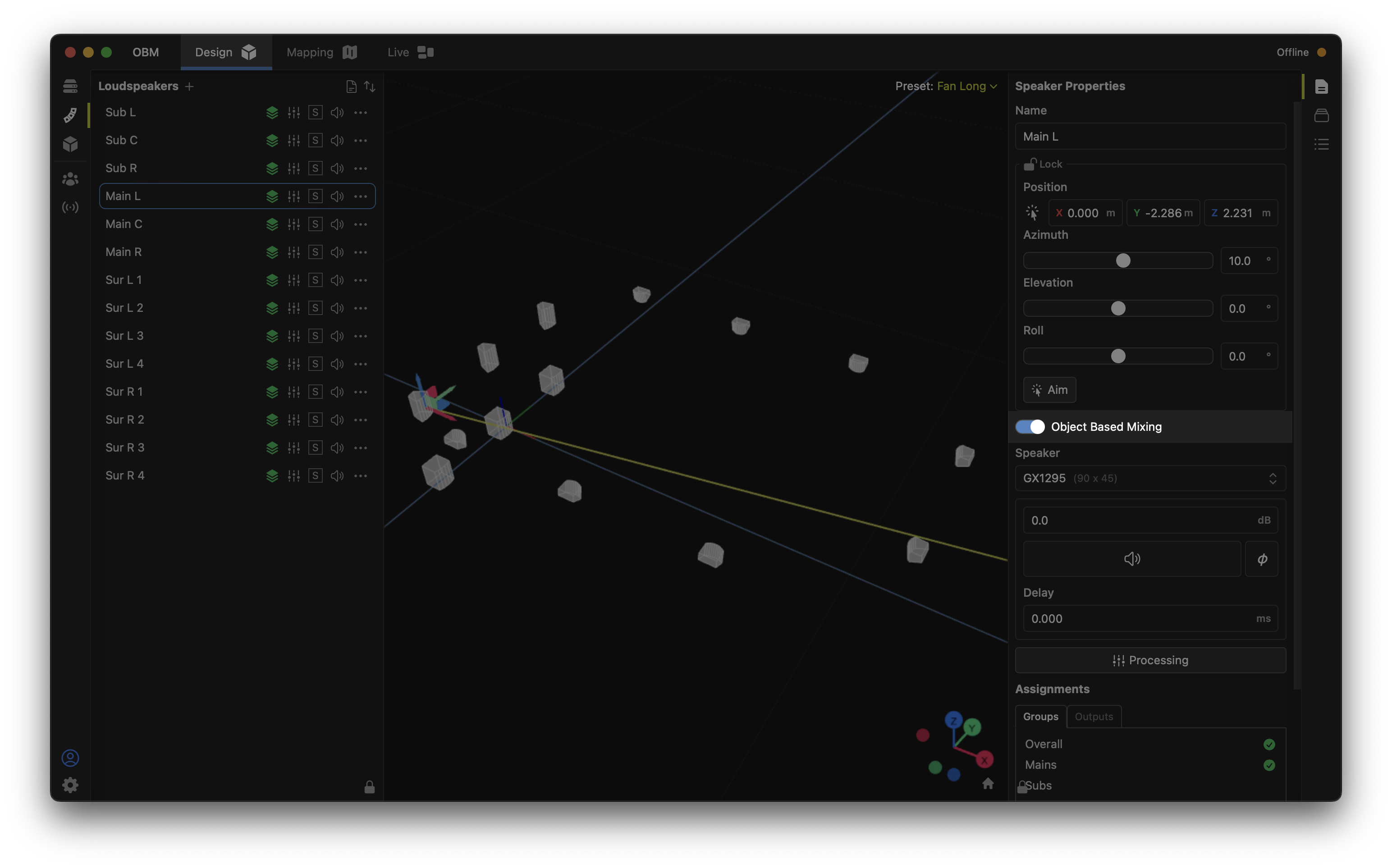Select the Sur L 3 loudspeaker row
Screen dimensions: 1392x868
tap(237, 336)
